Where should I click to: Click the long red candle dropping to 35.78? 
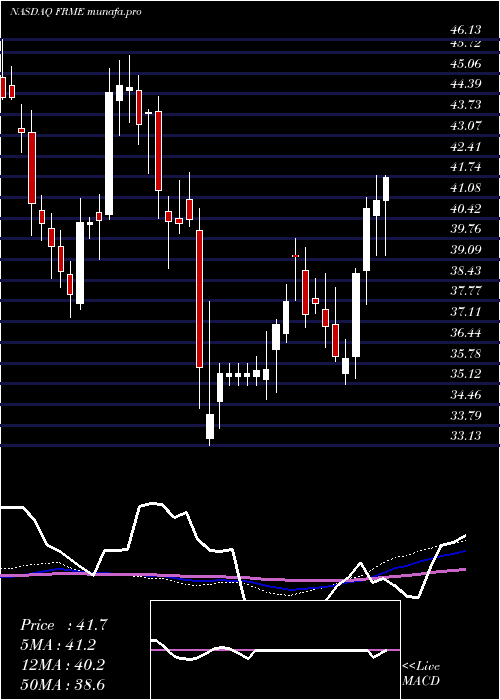pyautogui.click(x=200, y=299)
